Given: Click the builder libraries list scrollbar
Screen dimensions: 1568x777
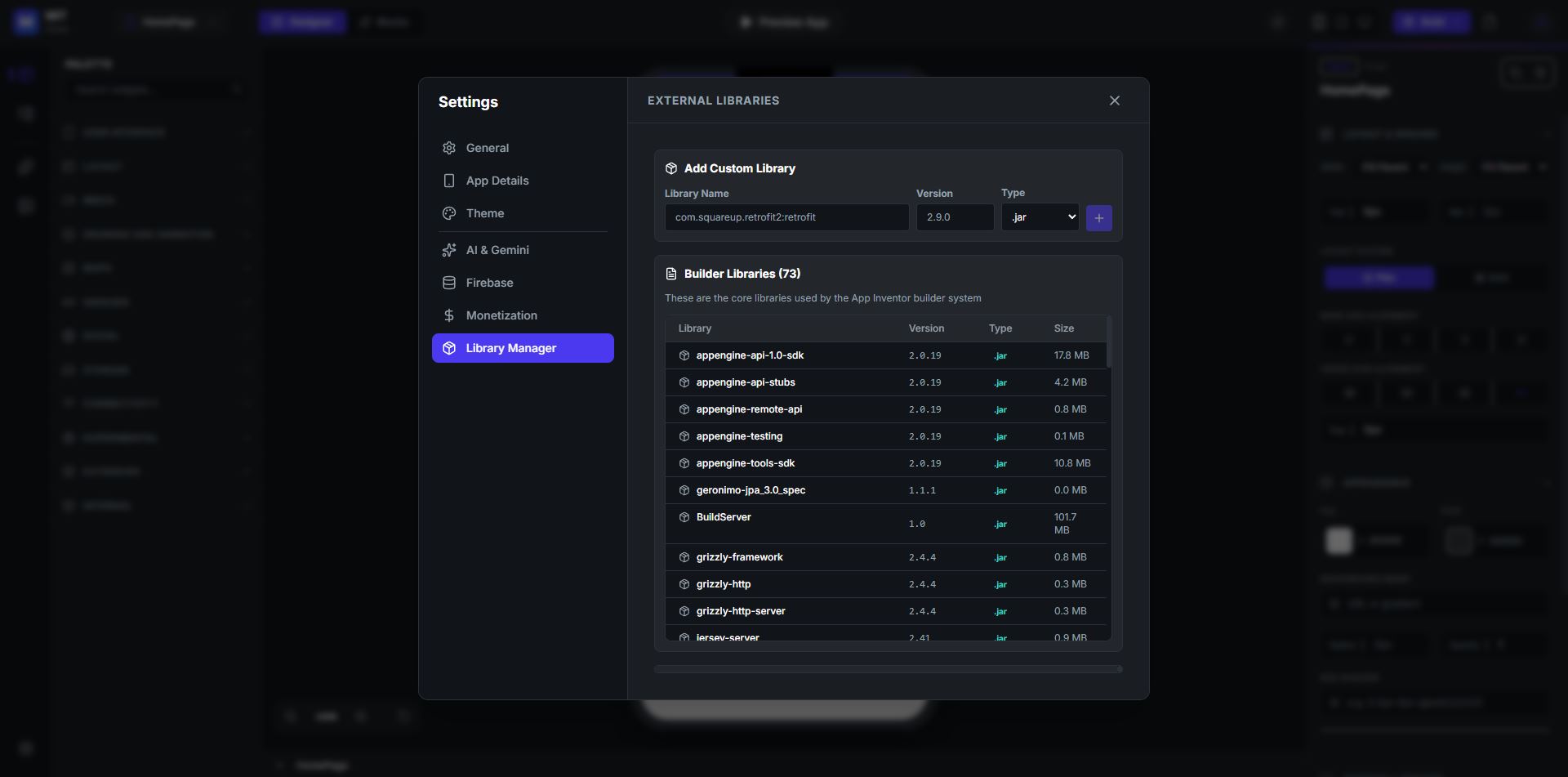Looking at the screenshot, I should pyautogui.click(x=1108, y=343).
